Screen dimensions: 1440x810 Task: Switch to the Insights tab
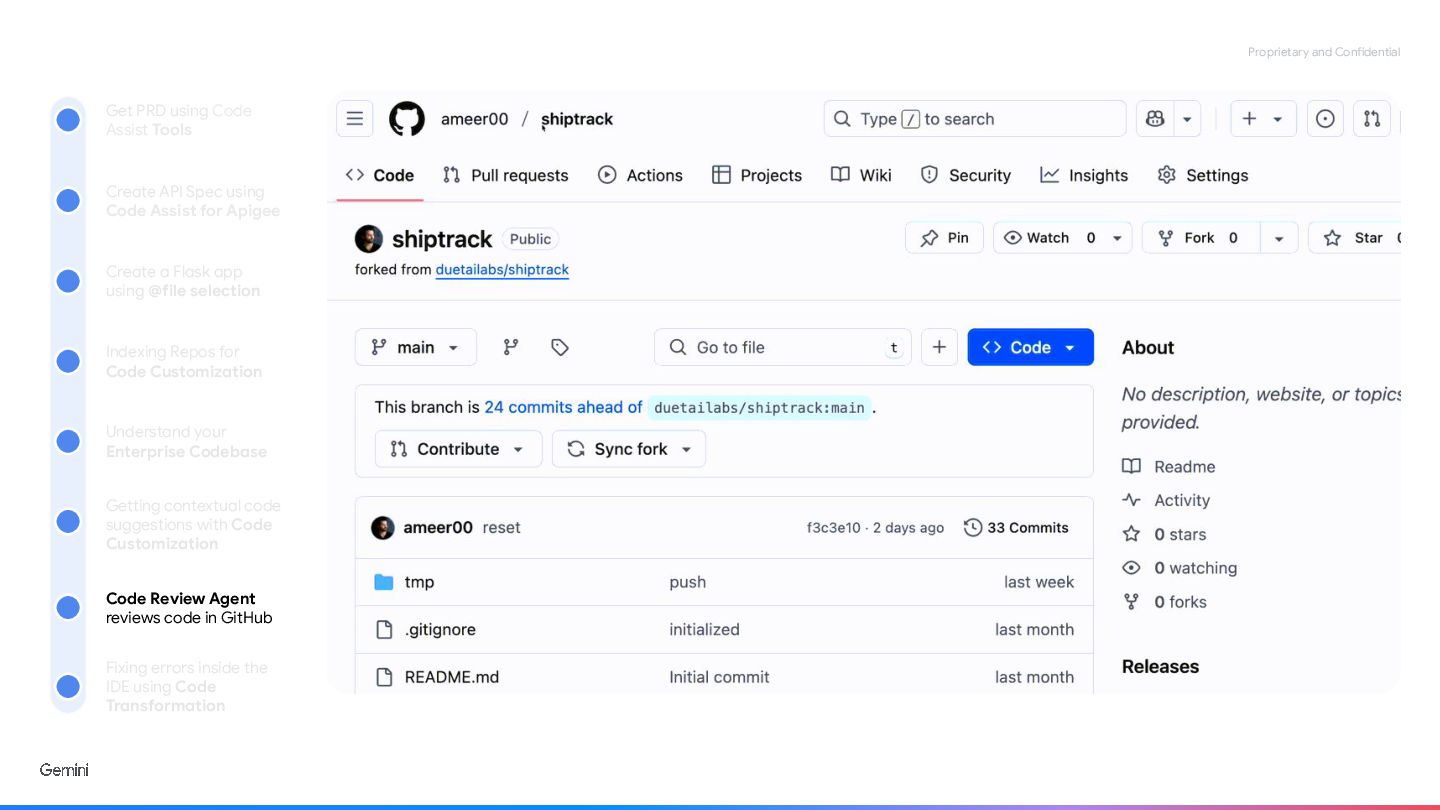point(1084,175)
